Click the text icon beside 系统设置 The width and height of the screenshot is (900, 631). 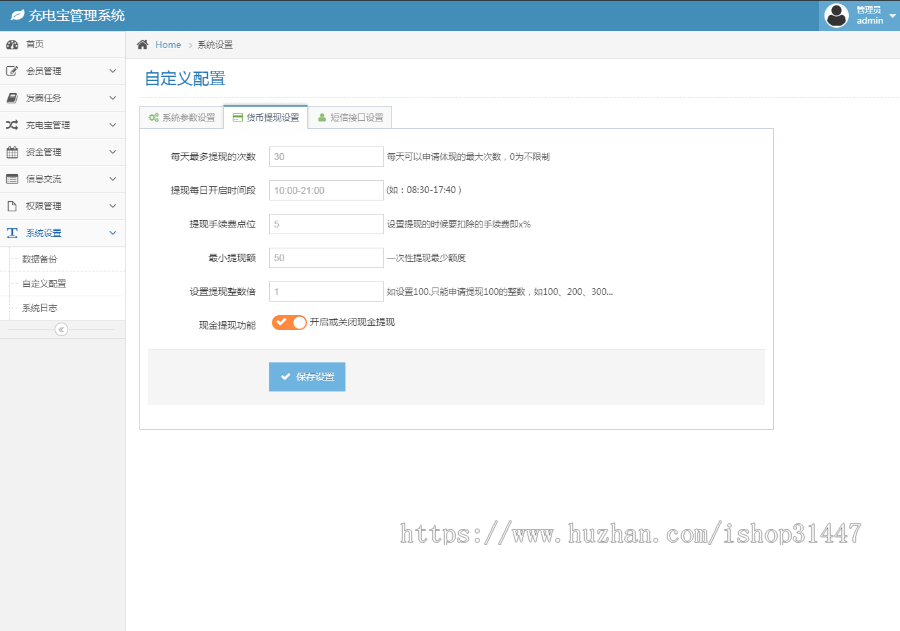point(12,233)
